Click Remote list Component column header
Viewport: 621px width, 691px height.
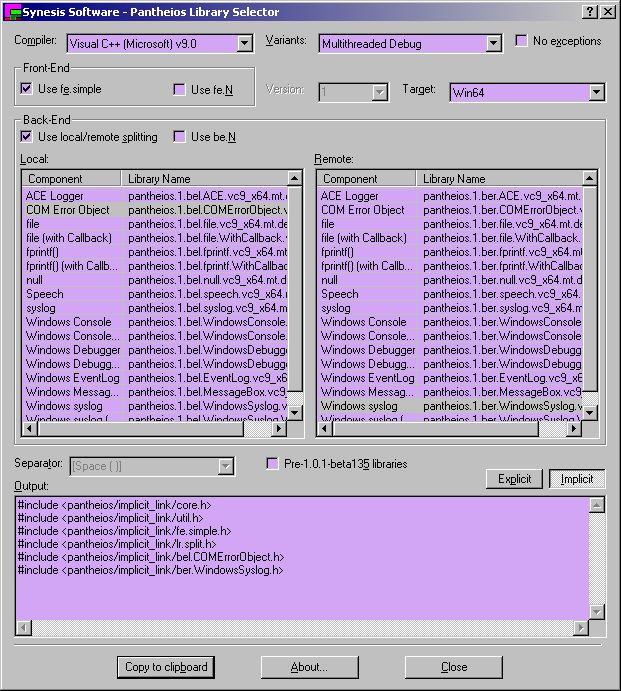(x=366, y=178)
